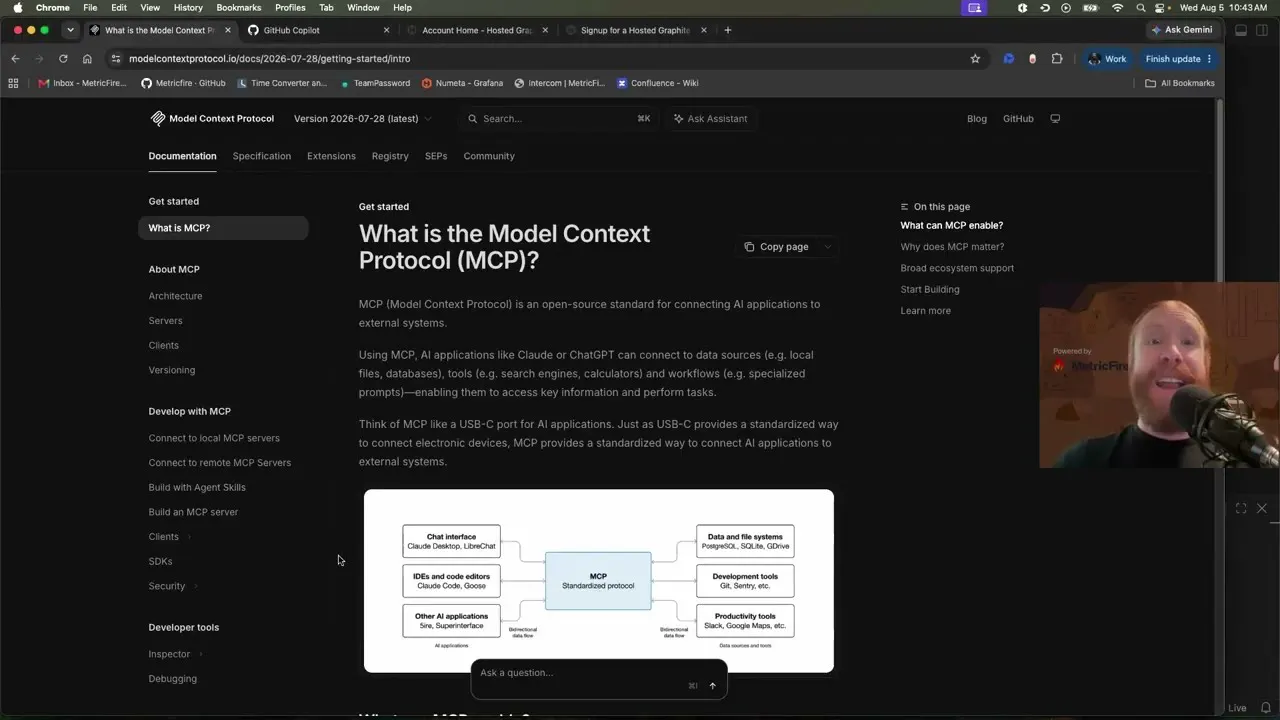Open the Chrome extensions puzzle icon
This screenshot has height=720, width=1280.
pos(1057,59)
